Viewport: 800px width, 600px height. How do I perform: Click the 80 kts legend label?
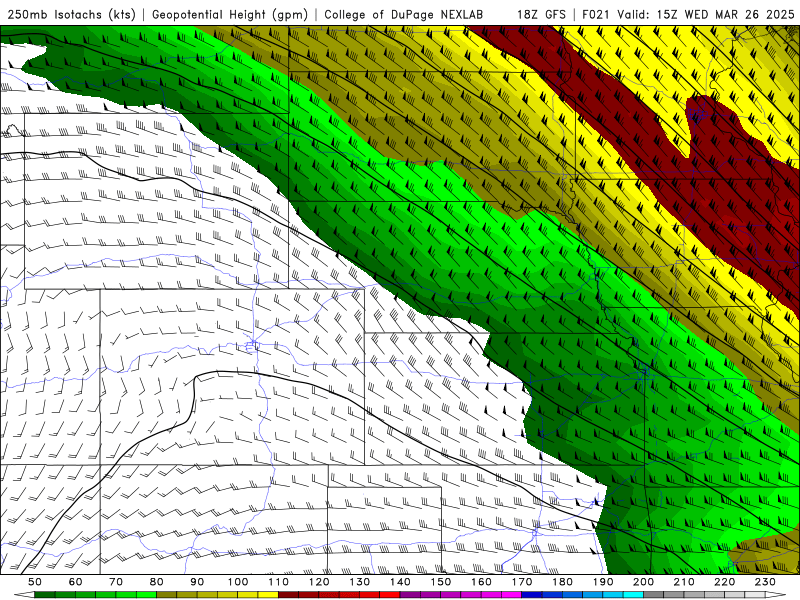click(157, 582)
